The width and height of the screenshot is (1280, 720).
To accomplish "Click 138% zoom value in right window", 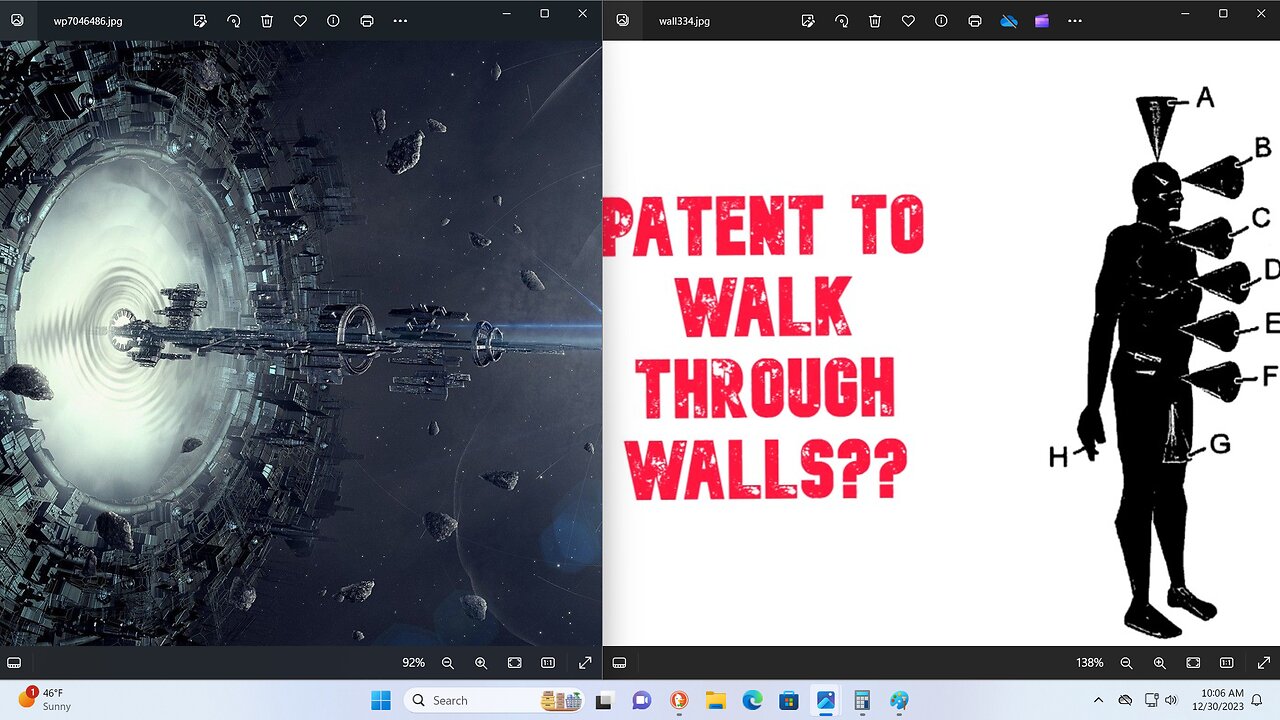I will click(1089, 663).
